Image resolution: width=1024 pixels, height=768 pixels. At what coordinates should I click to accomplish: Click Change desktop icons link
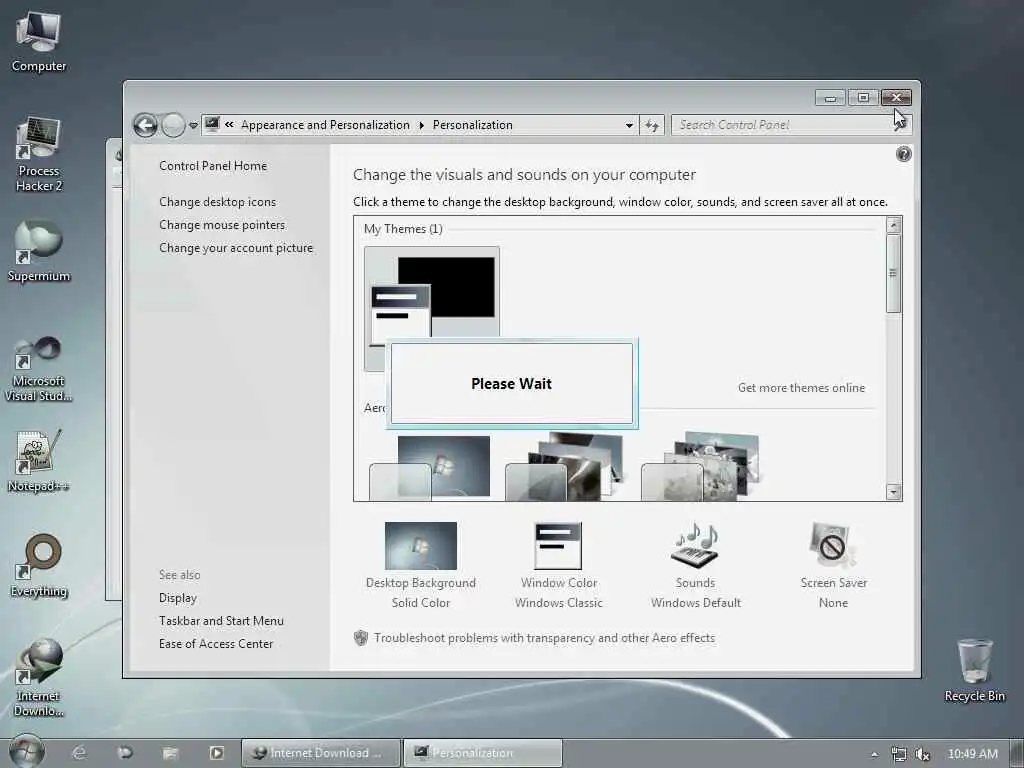217,202
